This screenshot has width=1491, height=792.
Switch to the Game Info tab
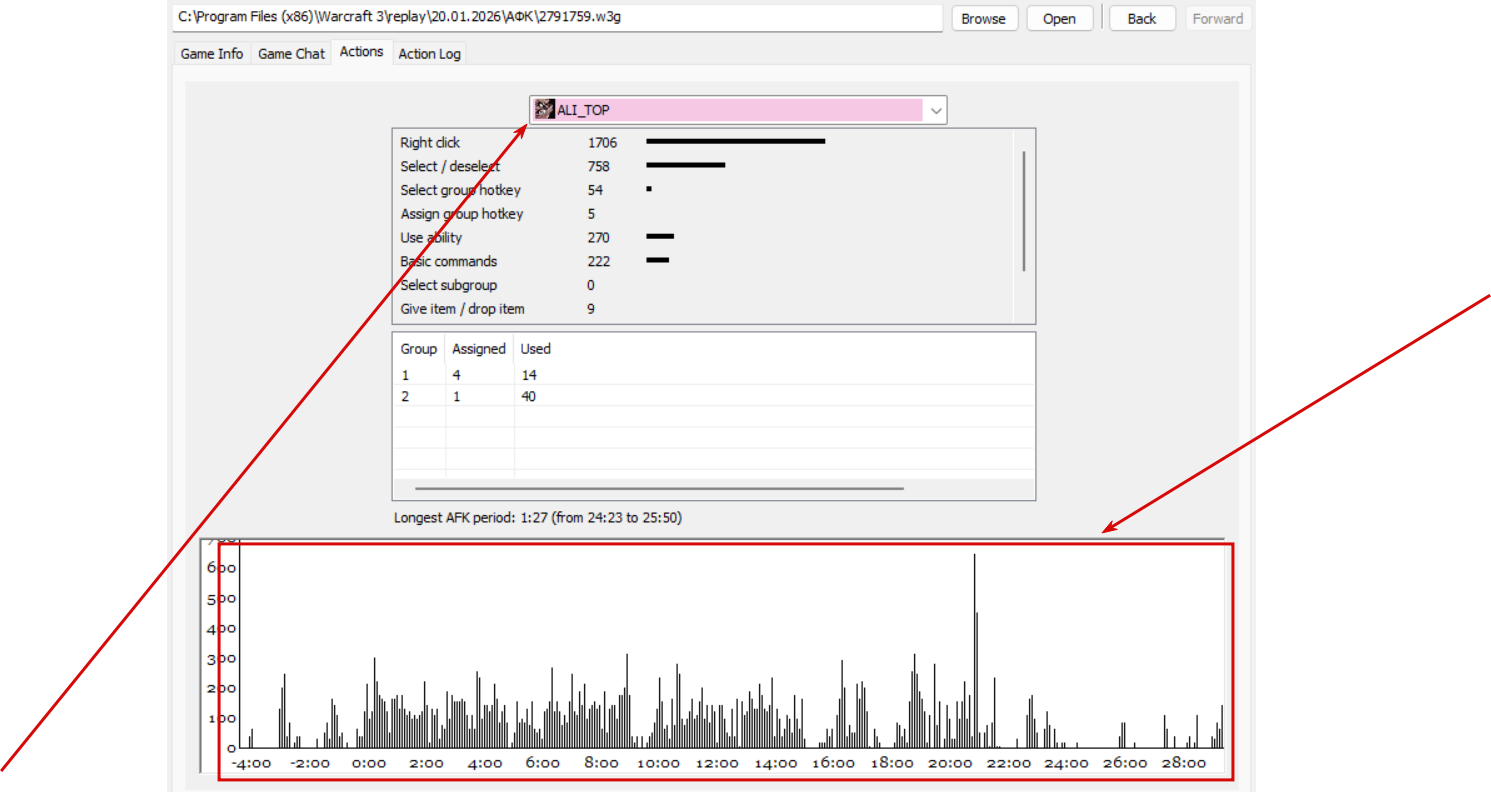[x=212, y=54]
